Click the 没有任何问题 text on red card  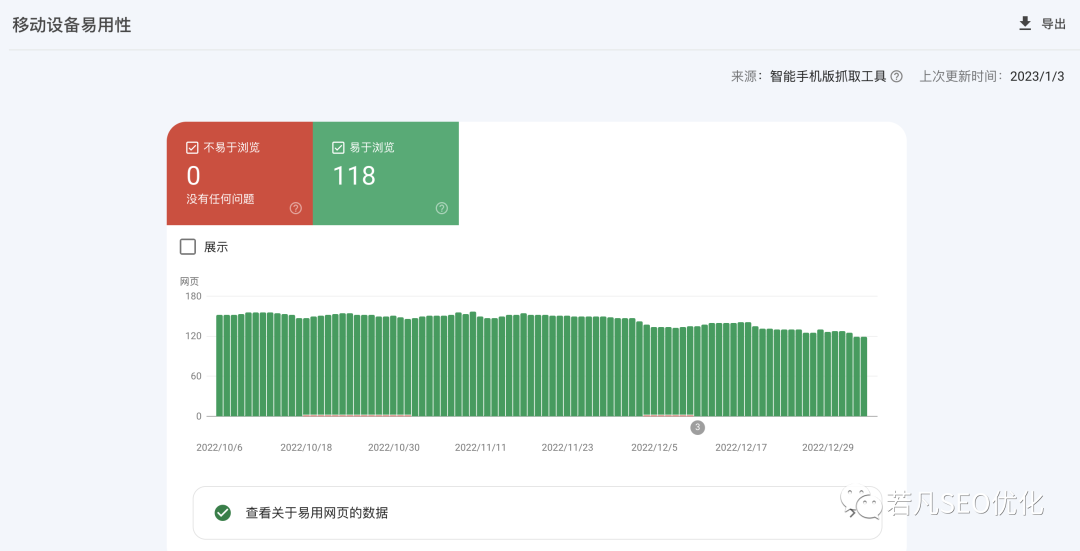tap(220, 199)
